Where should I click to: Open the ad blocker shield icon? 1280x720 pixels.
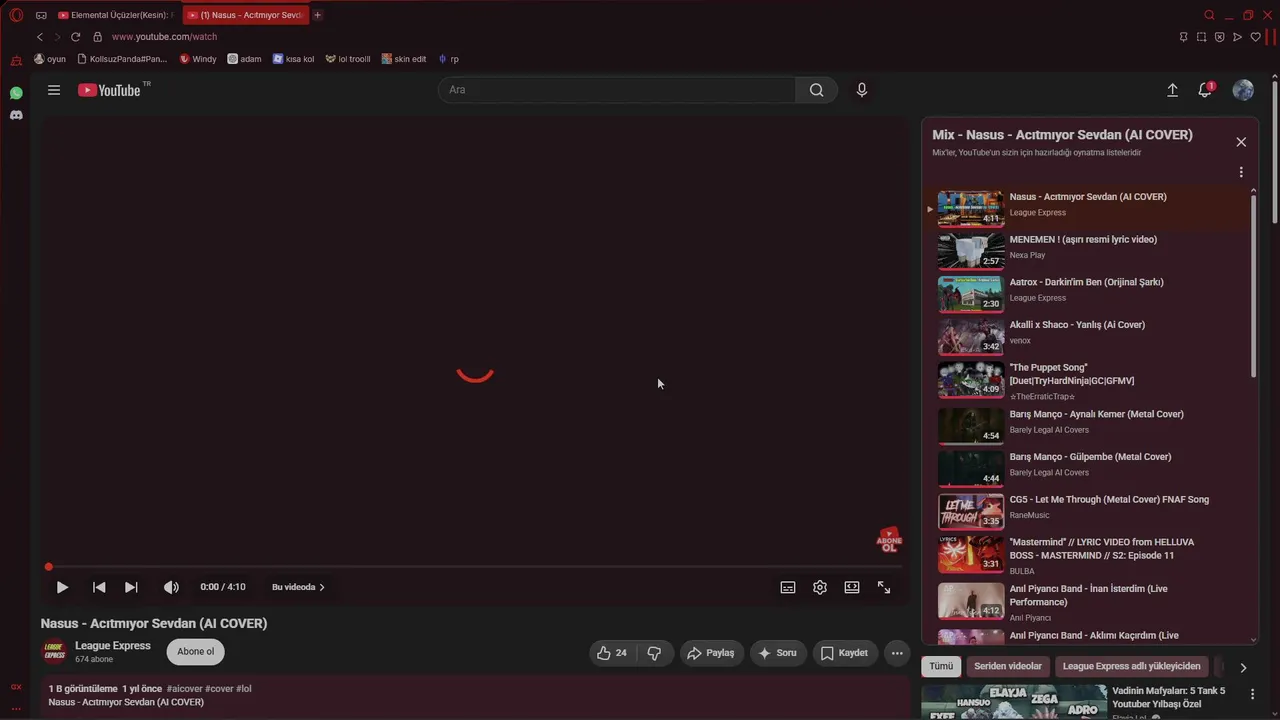pyautogui.click(x=1219, y=37)
